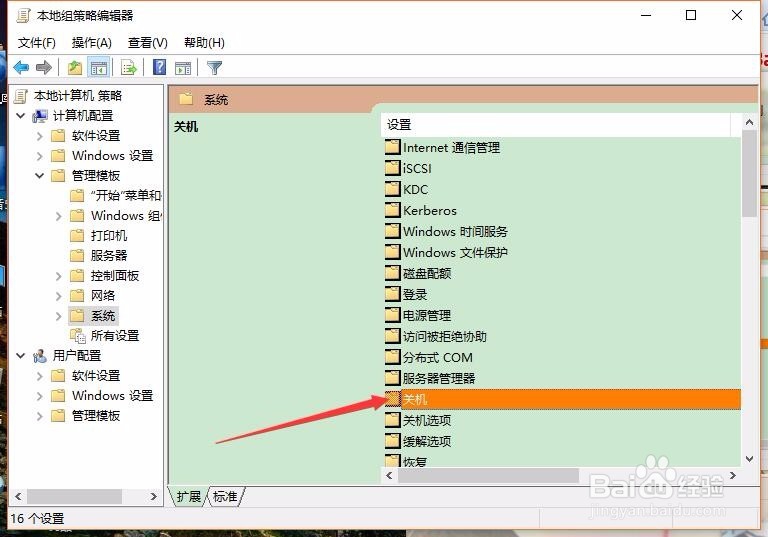768x537 pixels.
Task: Click the 关机选项 folder icon
Action: [x=392, y=420]
